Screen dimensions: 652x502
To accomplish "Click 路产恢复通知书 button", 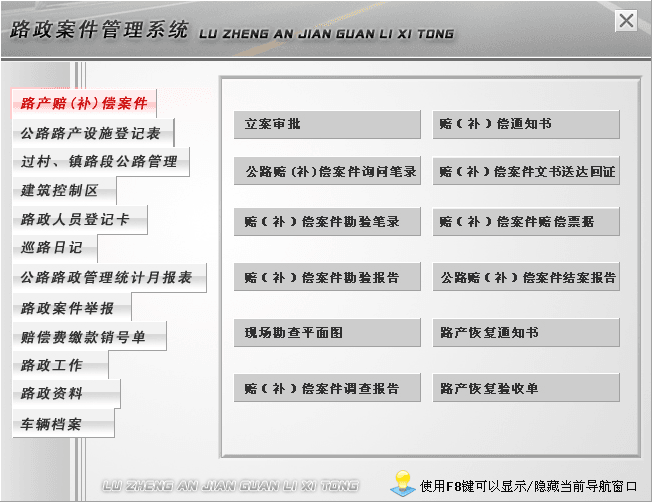I will 526,333.
